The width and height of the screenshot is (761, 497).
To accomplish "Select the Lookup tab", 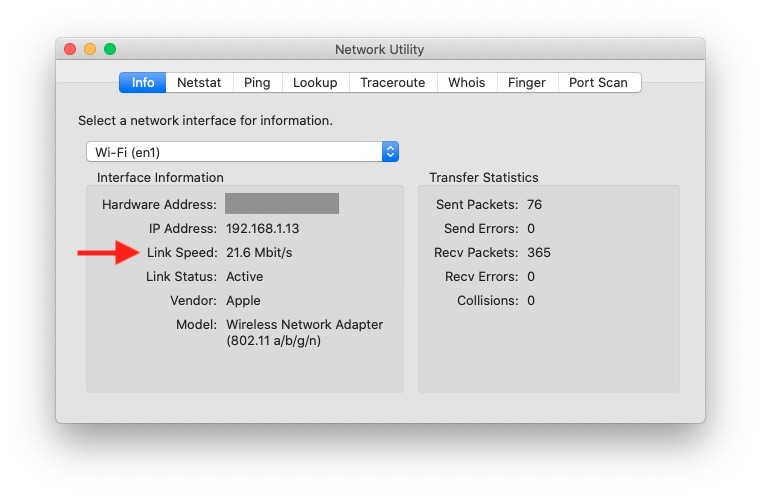I will click(x=315, y=83).
